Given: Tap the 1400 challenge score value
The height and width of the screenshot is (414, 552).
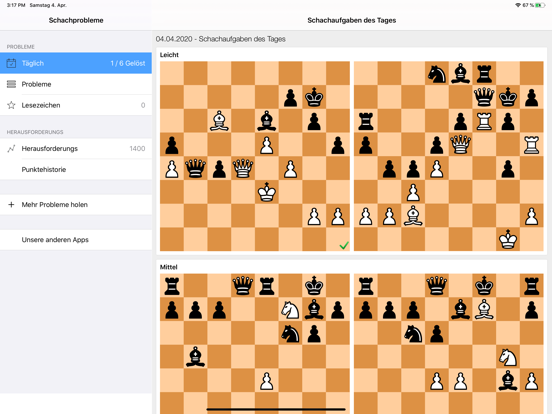Looking at the screenshot, I should click(x=137, y=149).
